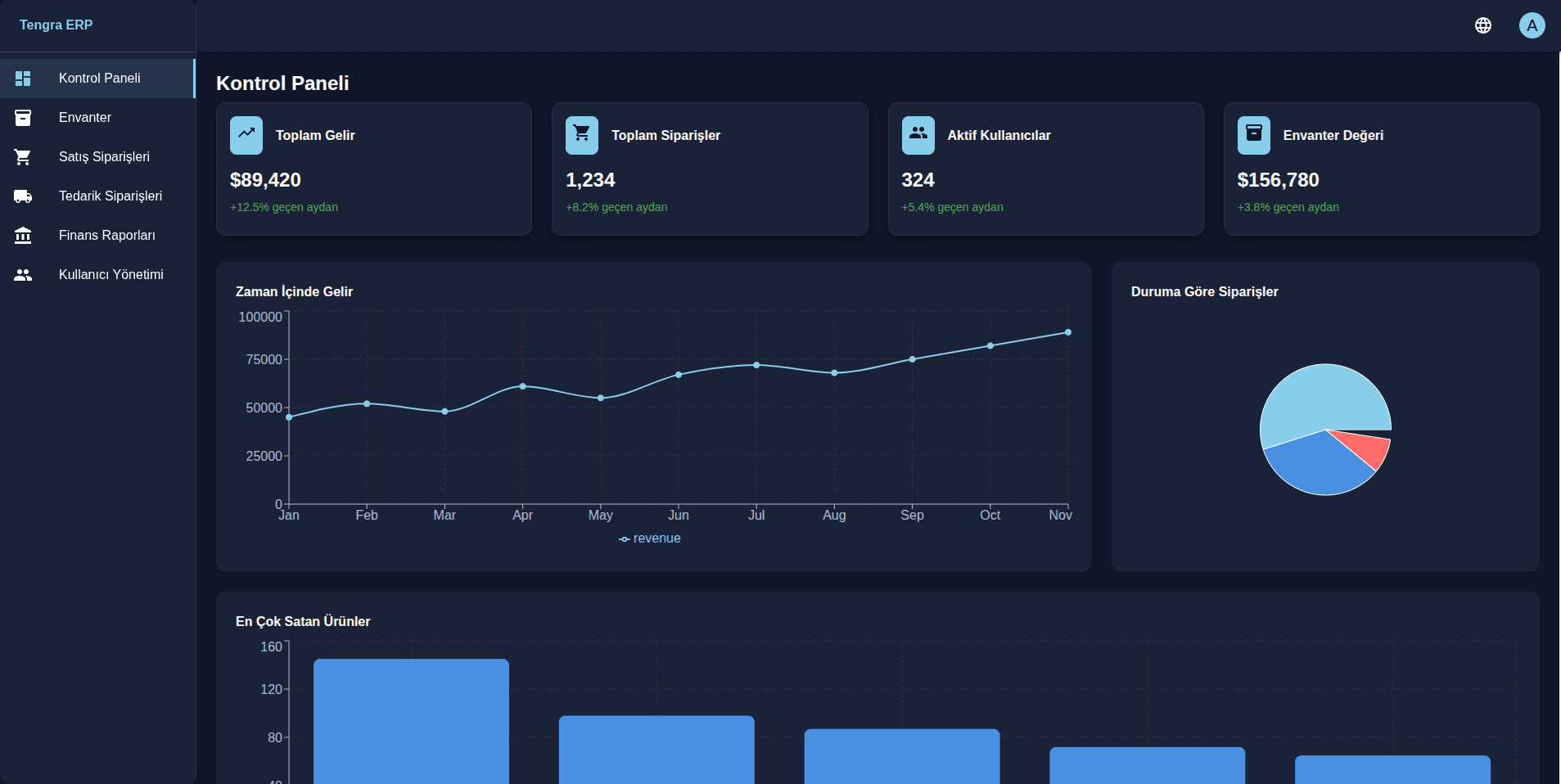
Task: Click the Finans bank building icon
Action: click(x=23, y=236)
